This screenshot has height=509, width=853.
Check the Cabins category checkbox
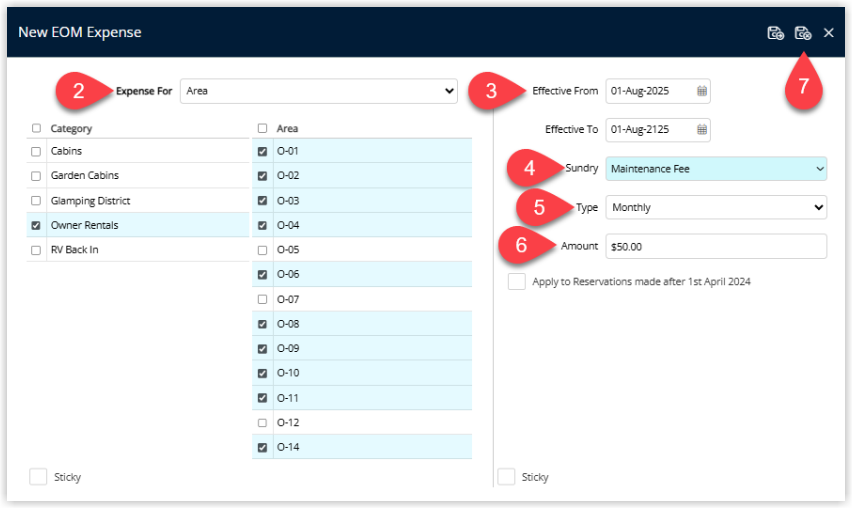point(36,152)
